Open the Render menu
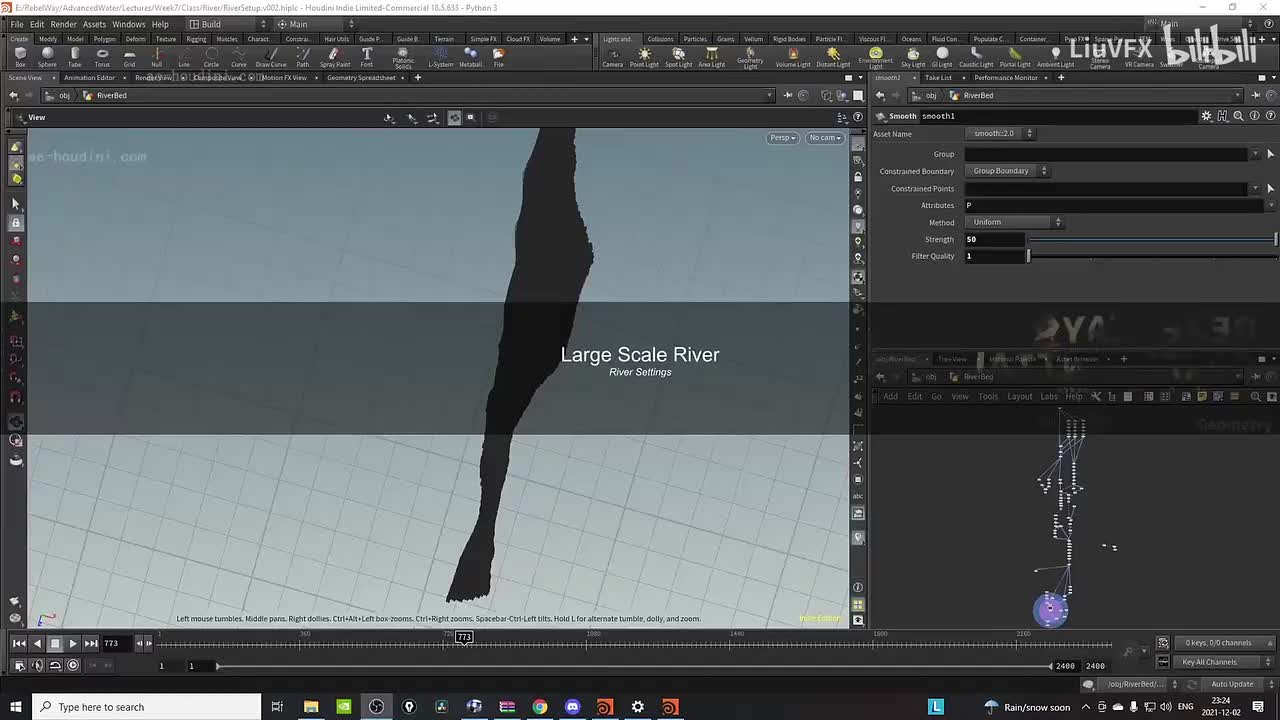The height and width of the screenshot is (720, 1280). click(x=63, y=24)
